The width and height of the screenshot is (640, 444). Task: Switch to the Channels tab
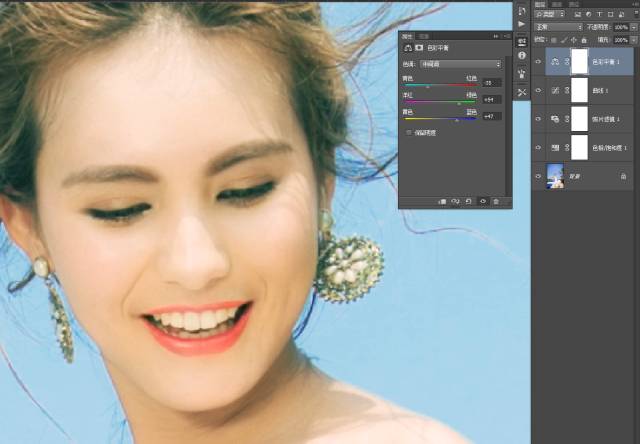pyautogui.click(x=557, y=4)
